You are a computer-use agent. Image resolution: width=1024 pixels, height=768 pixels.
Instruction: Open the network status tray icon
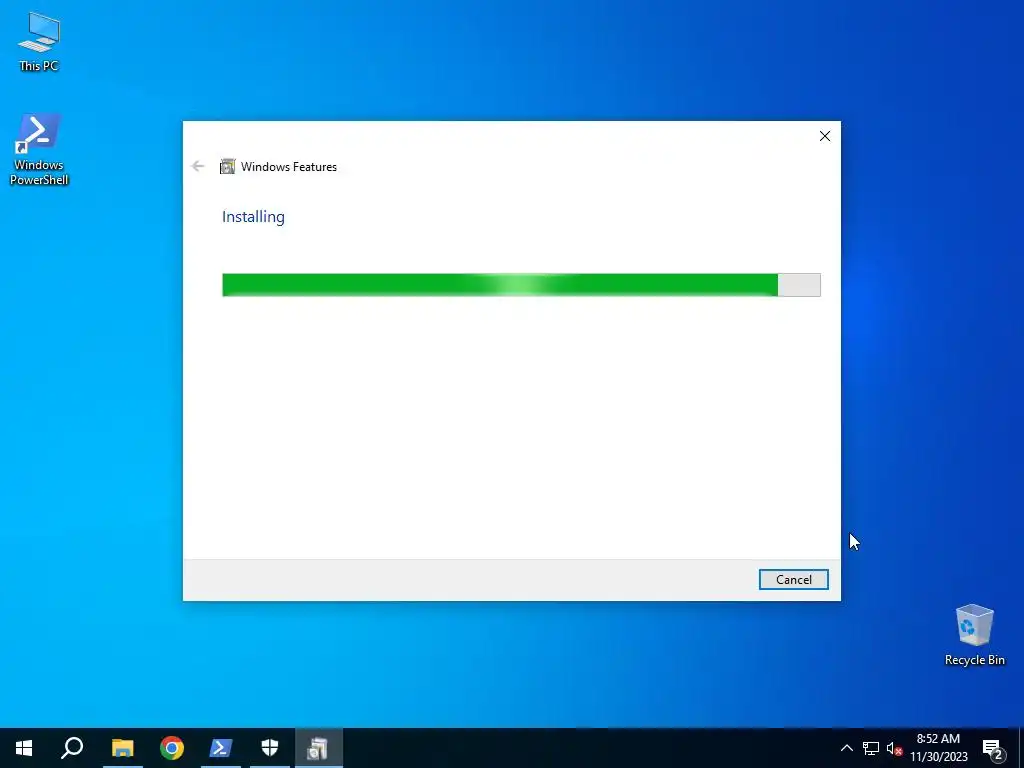tap(871, 748)
